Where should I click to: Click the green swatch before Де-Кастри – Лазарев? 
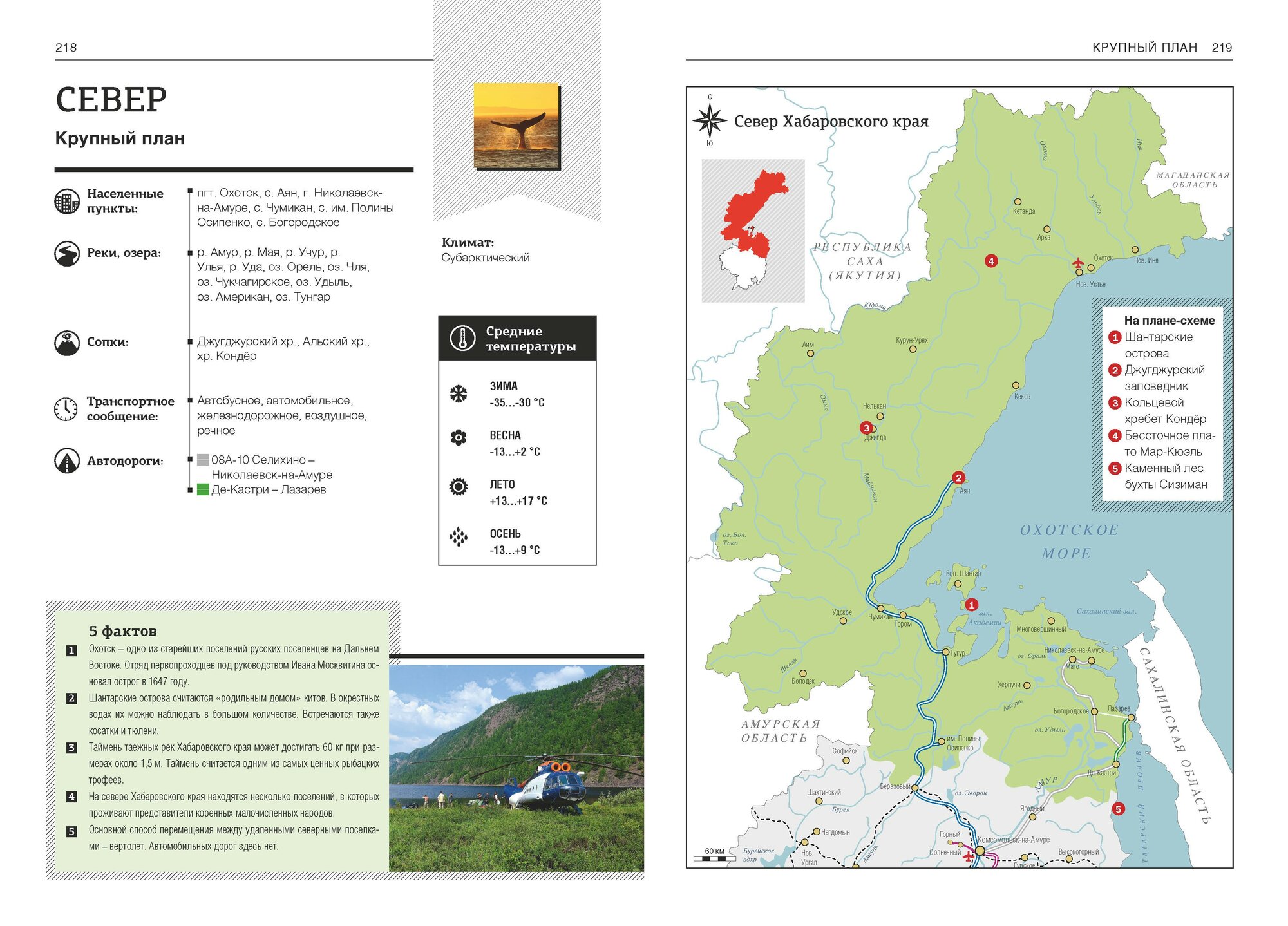203,489
